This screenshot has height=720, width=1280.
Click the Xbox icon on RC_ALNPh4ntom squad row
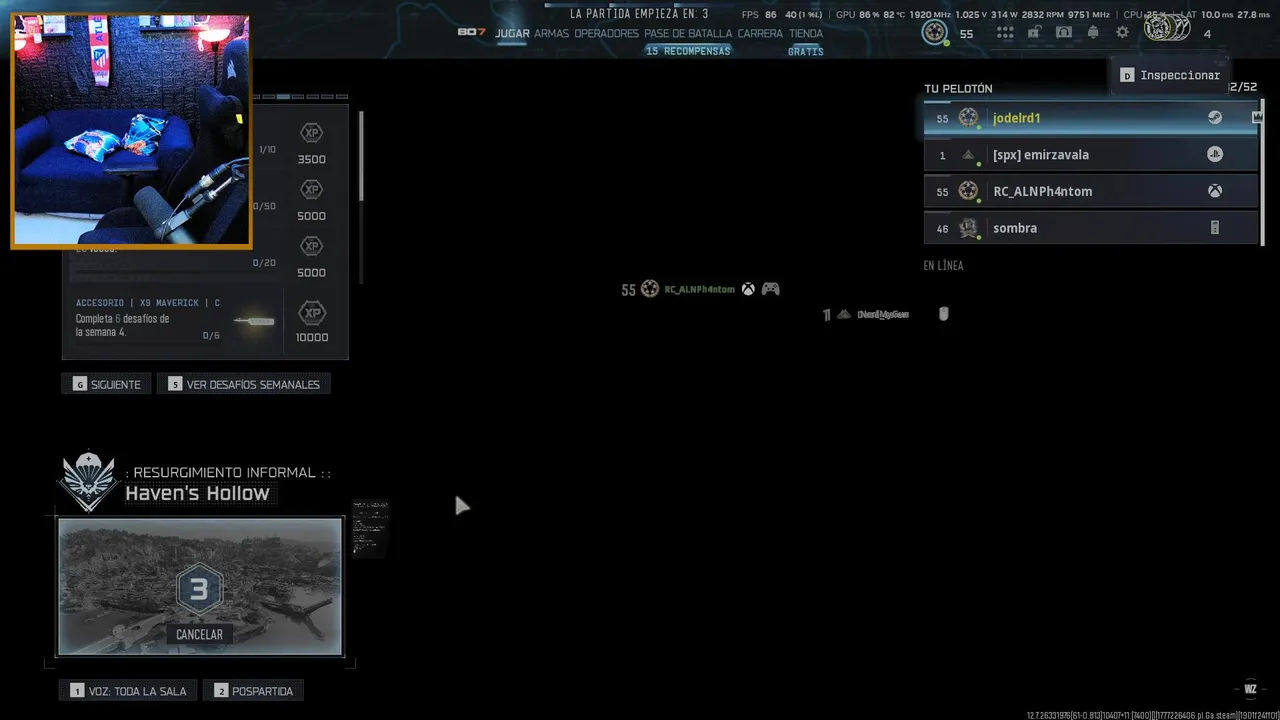[x=1214, y=191]
